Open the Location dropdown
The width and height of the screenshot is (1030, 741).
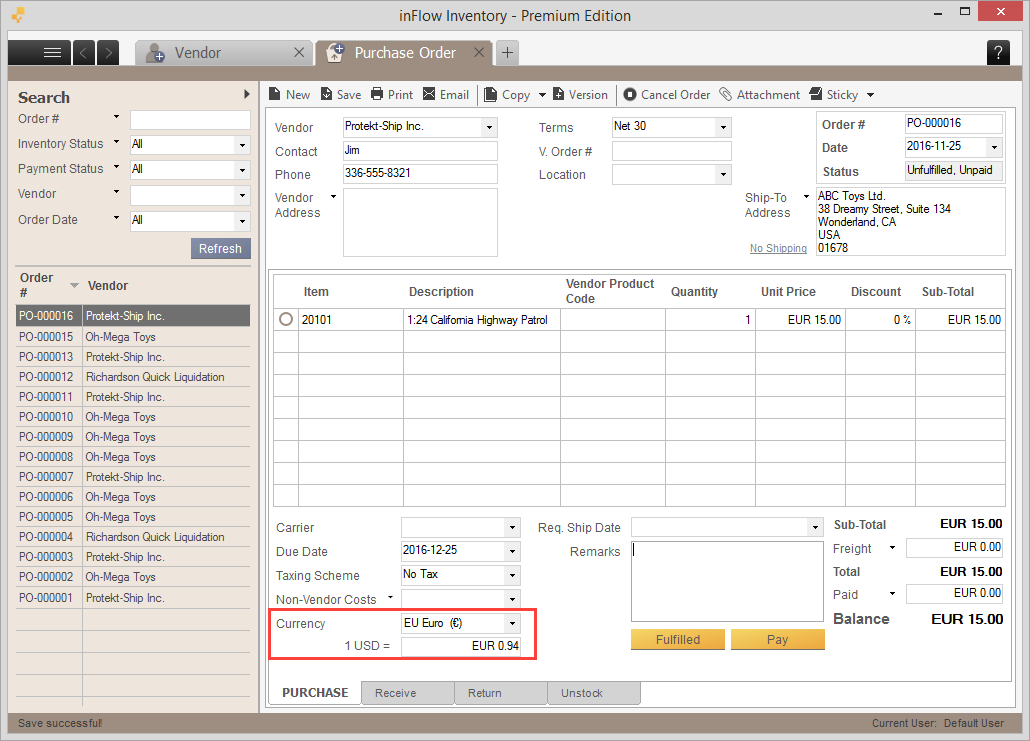click(x=723, y=175)
